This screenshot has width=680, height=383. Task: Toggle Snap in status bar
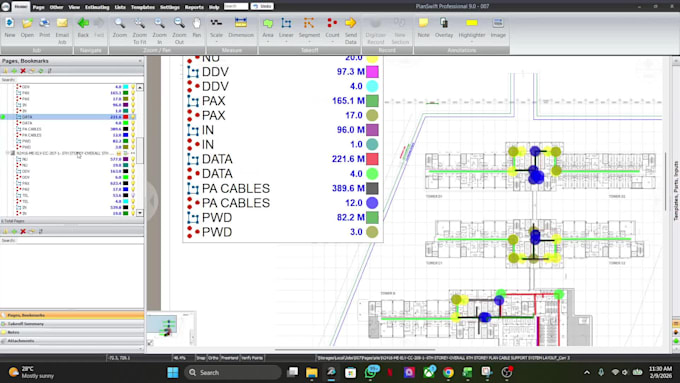201,358
